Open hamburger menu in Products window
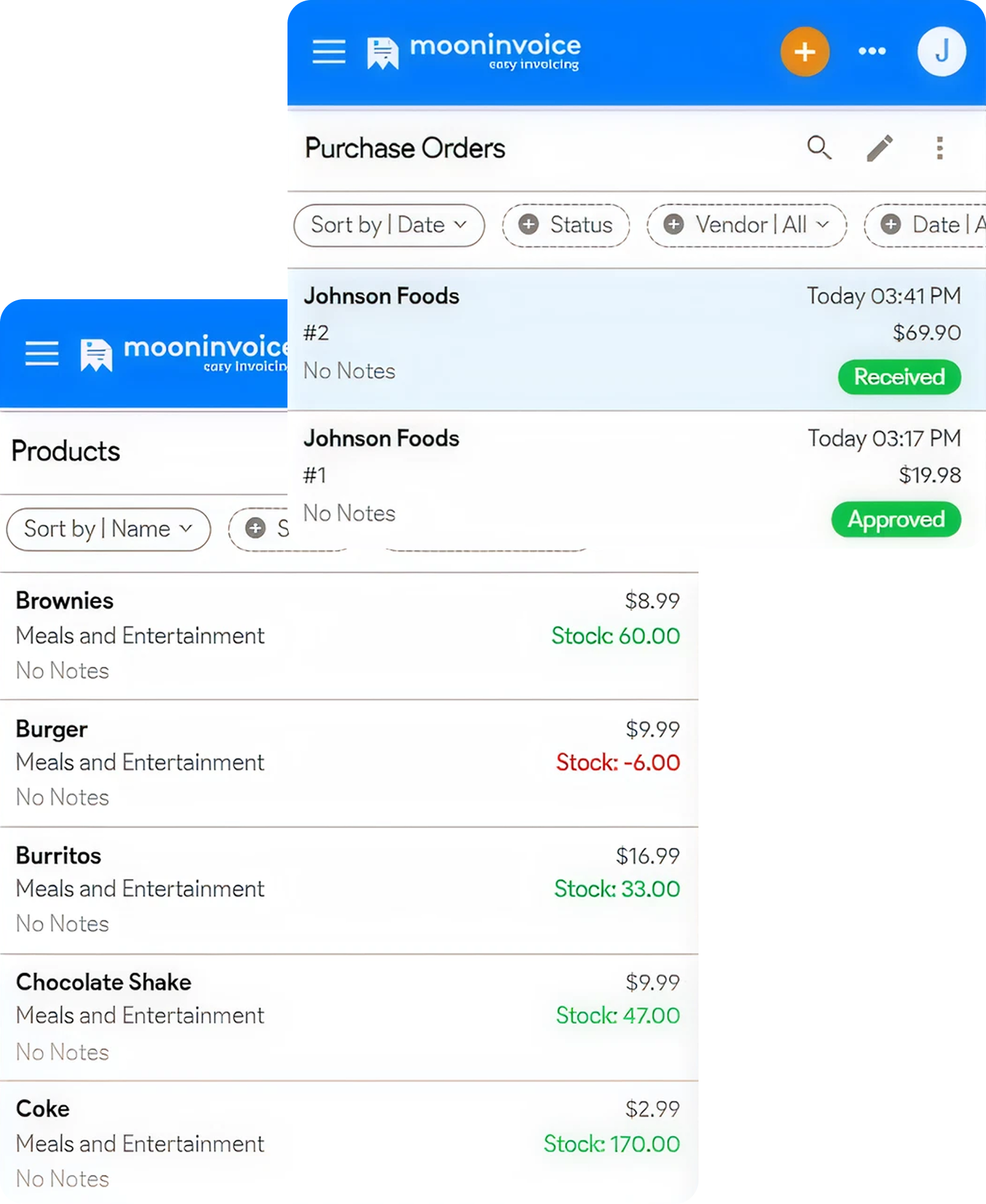This screenshot has width=986, height=1204. pos(42,354)
